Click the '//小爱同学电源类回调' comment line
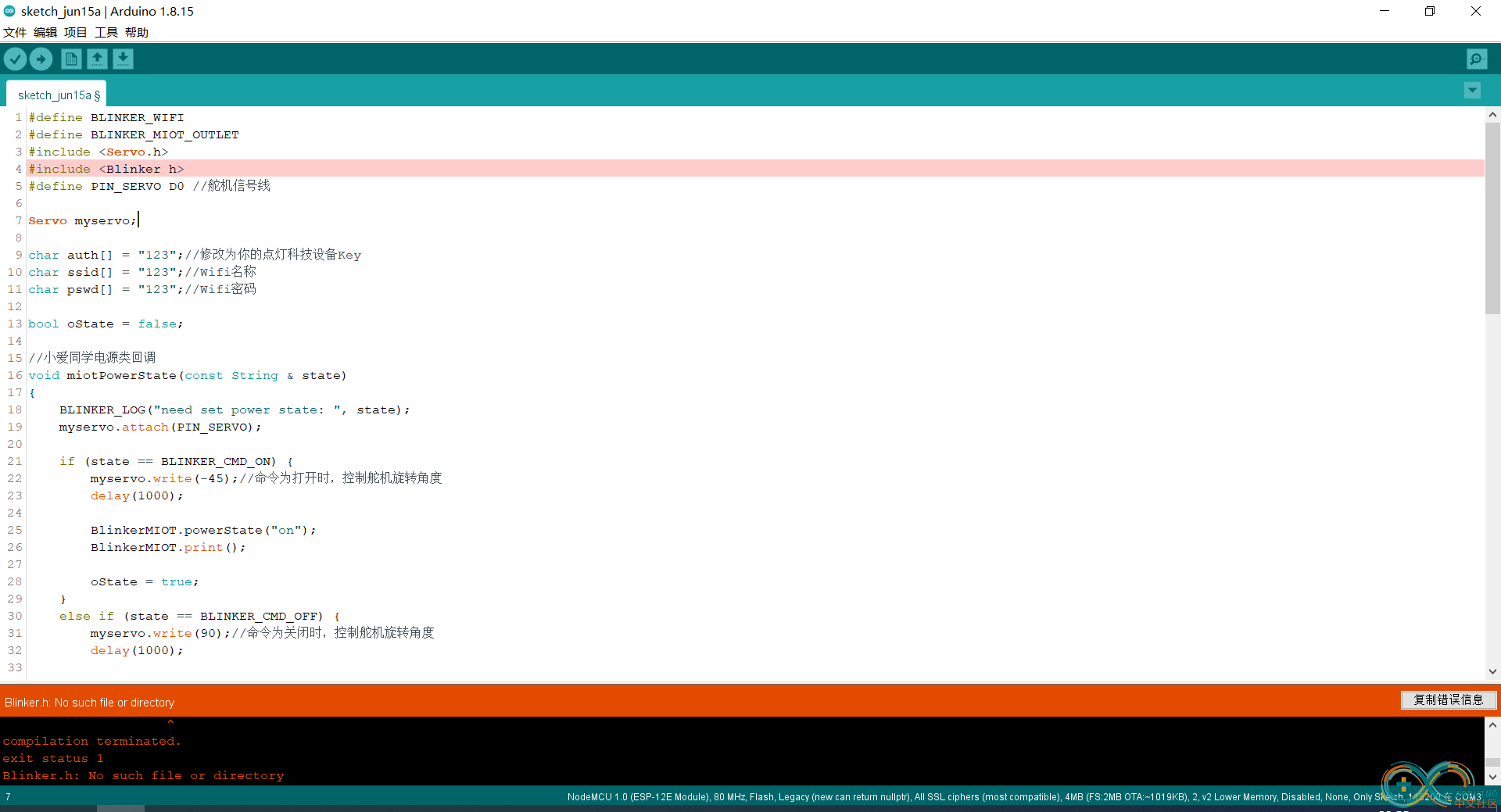Viewport: 1501px width, 812px height. pyautogui.click(x=92, y=358)
